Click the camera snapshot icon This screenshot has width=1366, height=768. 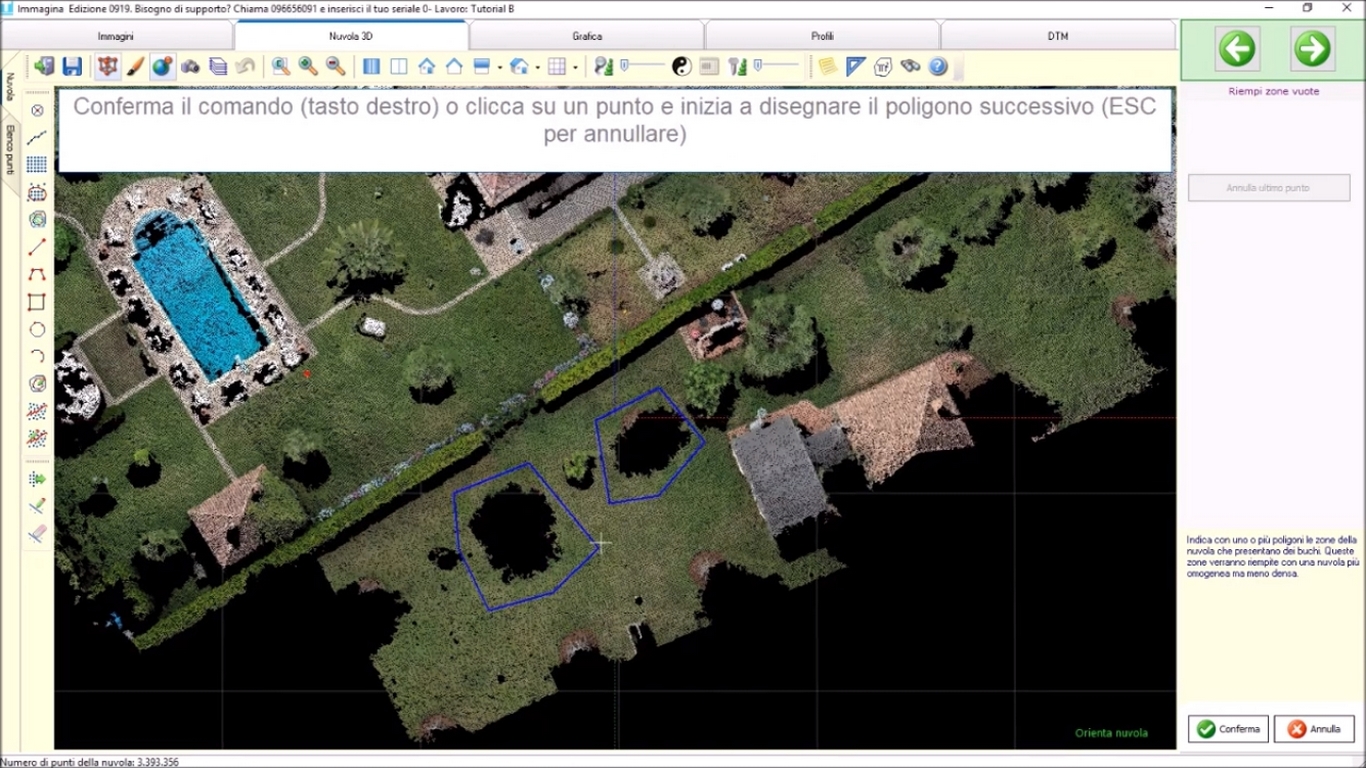[x=190, y=67]
